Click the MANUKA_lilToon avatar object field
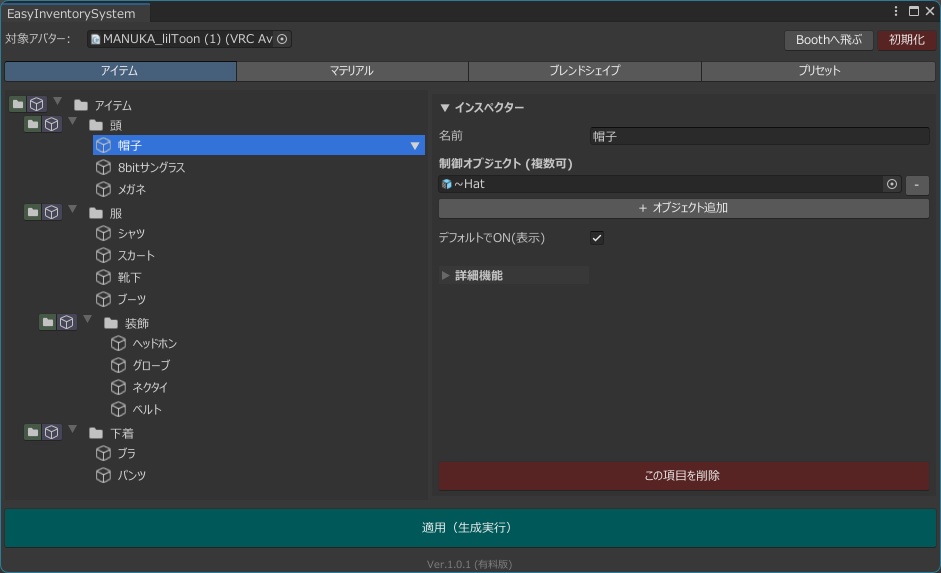The height and width of the screenshot is (573, 941). 190,39
